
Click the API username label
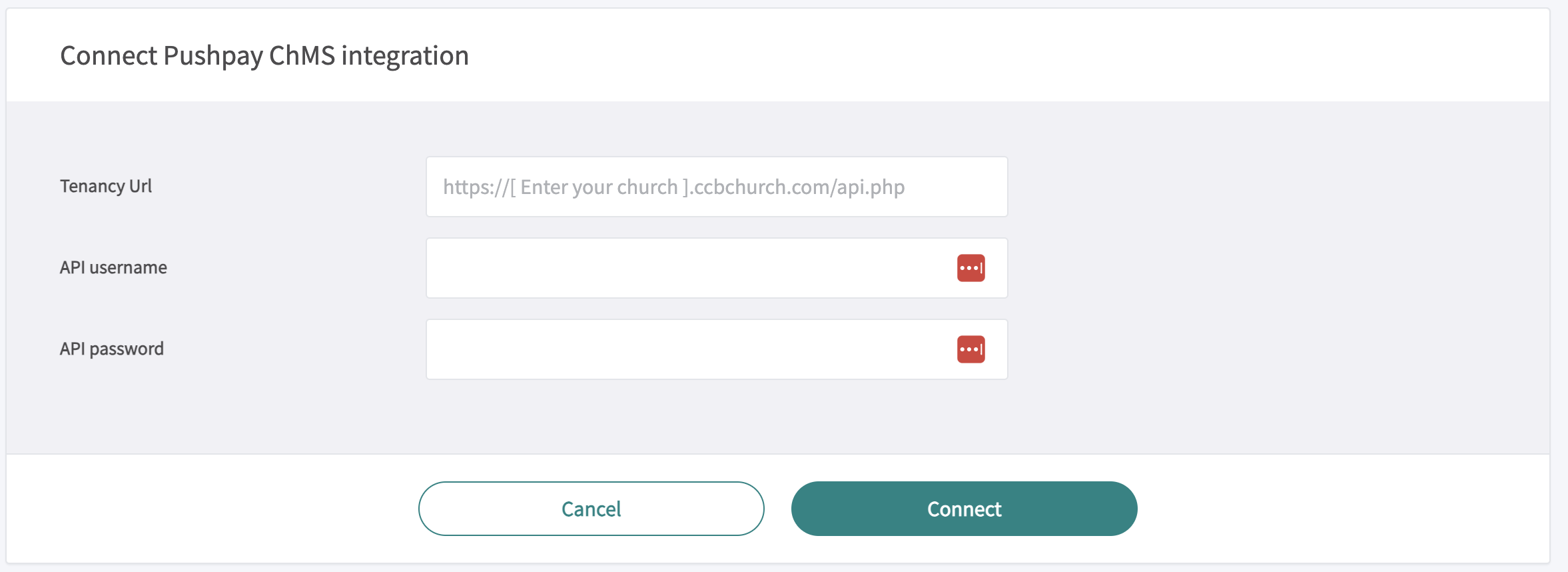[113, 267]
